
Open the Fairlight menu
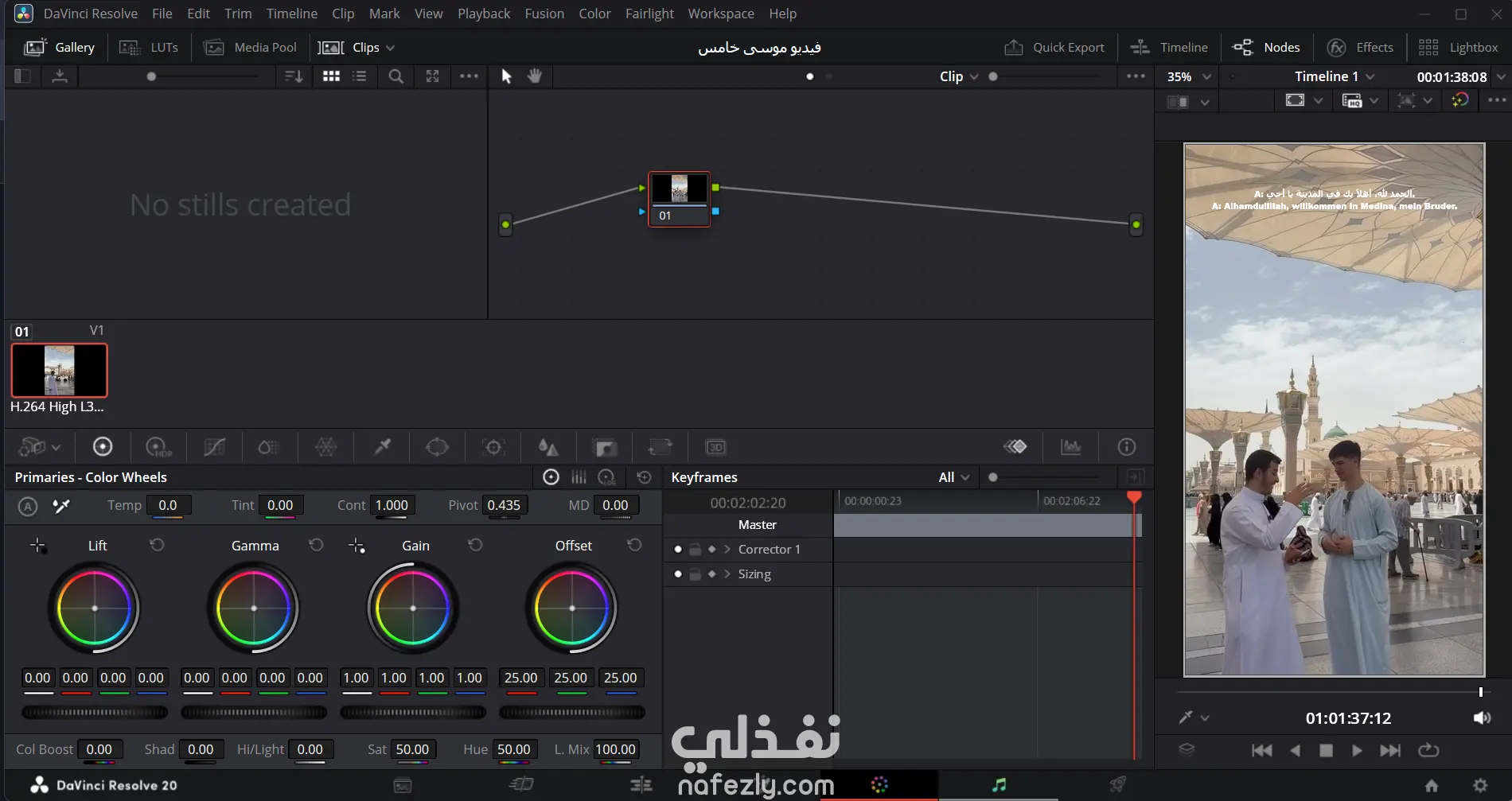(649, 14)
